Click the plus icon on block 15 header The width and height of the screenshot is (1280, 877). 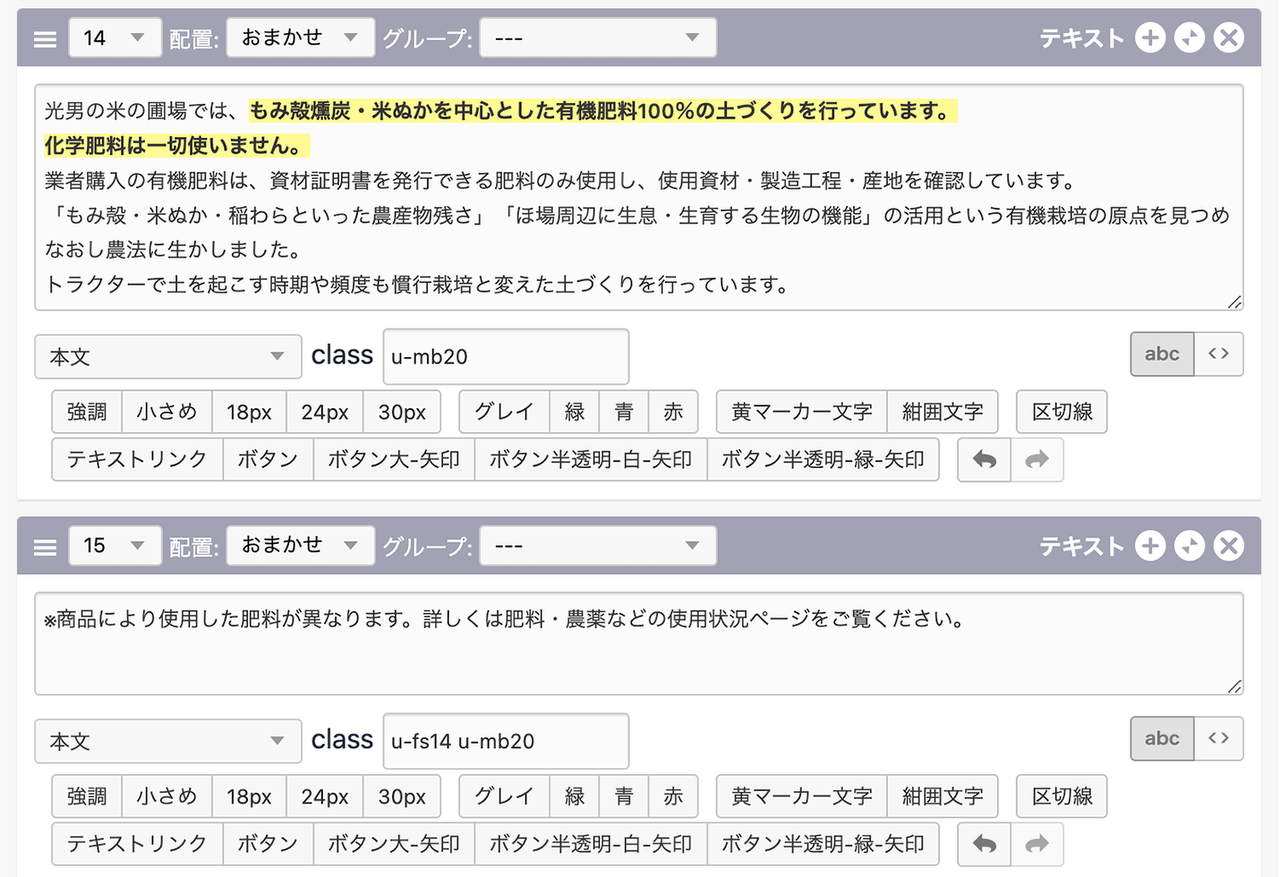[x=1150, y=546]
